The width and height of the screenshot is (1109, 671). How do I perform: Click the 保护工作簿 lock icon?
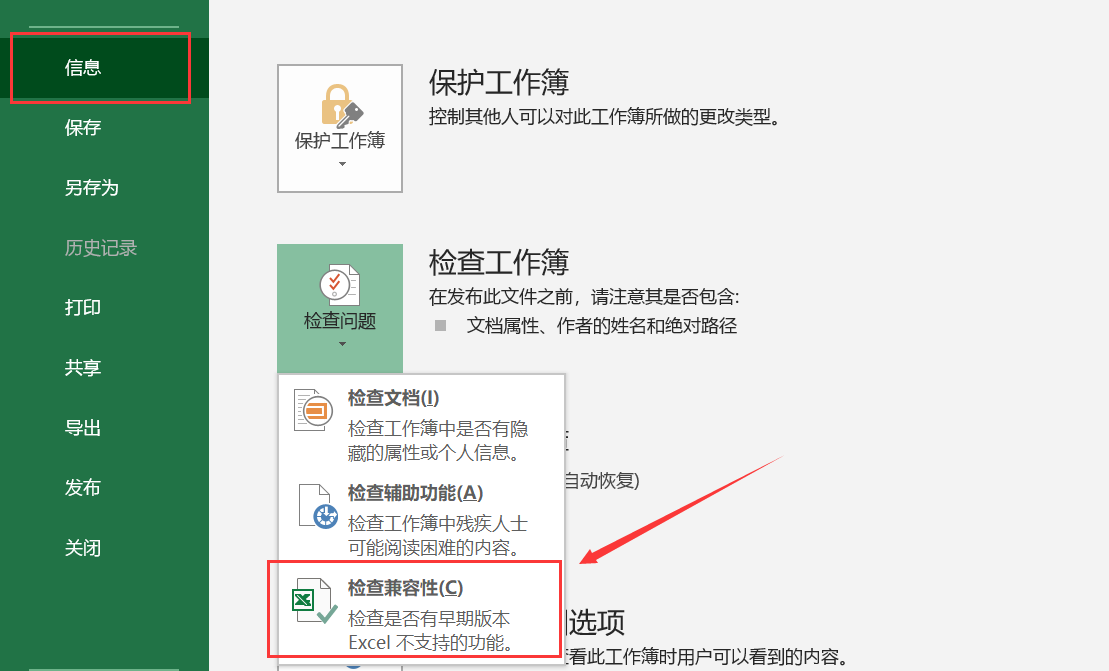tap(342, 106)
